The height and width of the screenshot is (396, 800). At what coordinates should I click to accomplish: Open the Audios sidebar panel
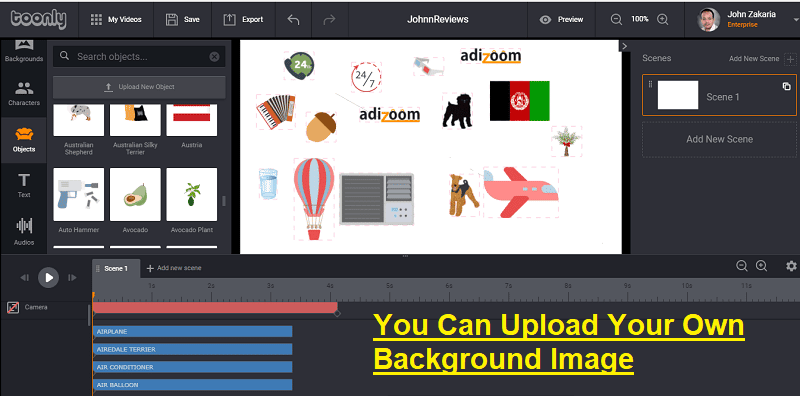tap(24, 231)
